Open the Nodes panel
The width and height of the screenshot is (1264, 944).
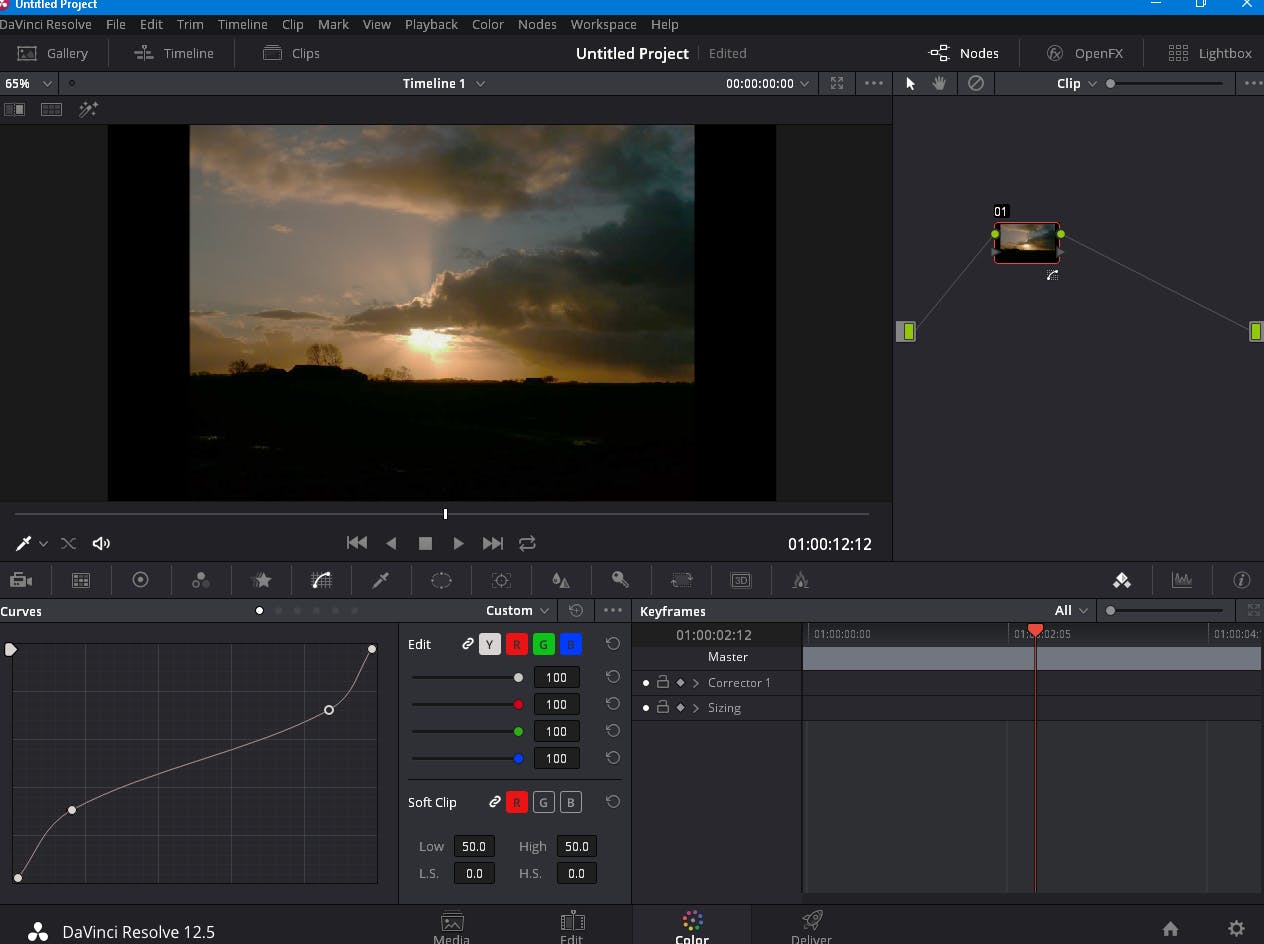[963, 53]
